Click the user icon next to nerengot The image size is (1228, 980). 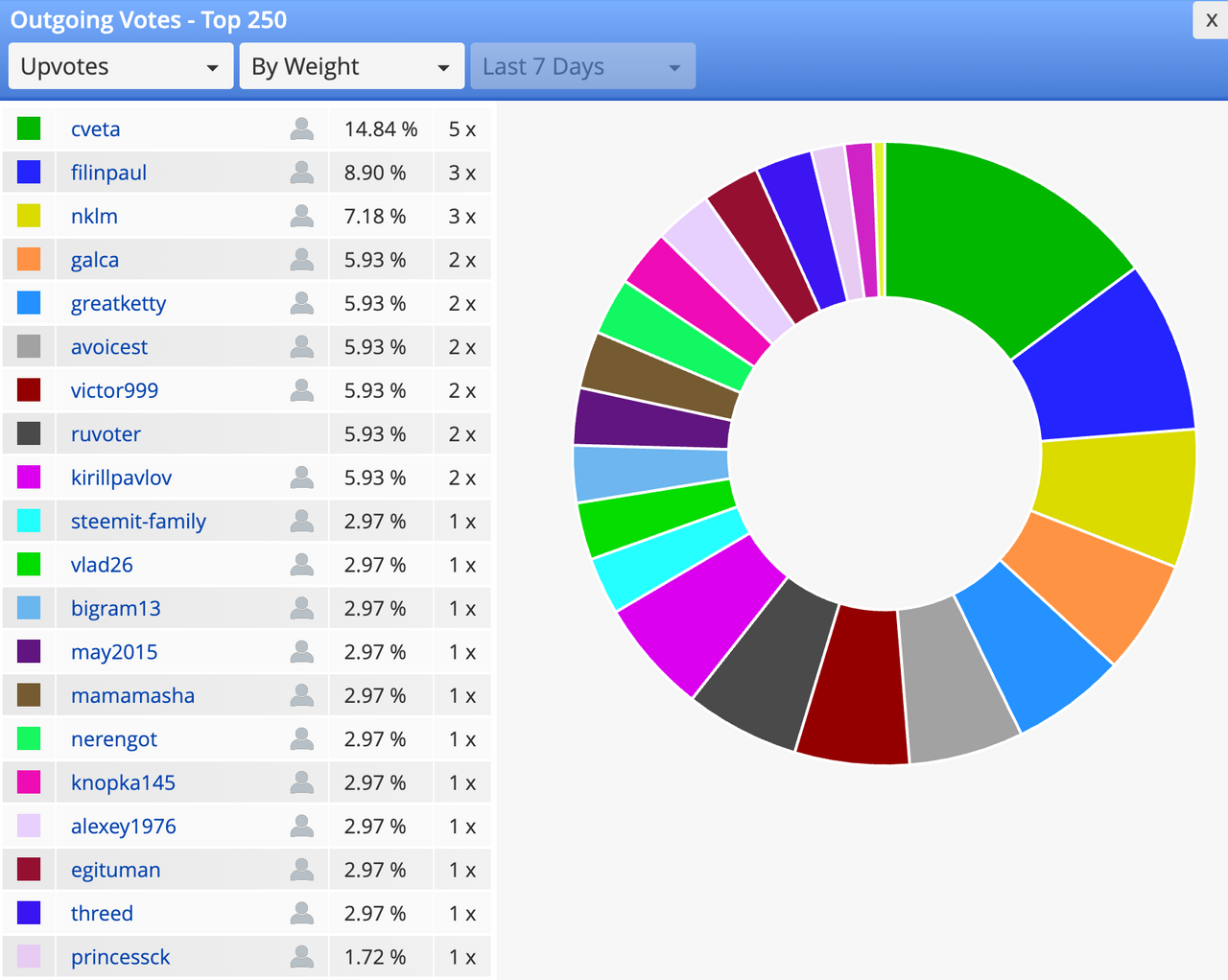point(302,739)
